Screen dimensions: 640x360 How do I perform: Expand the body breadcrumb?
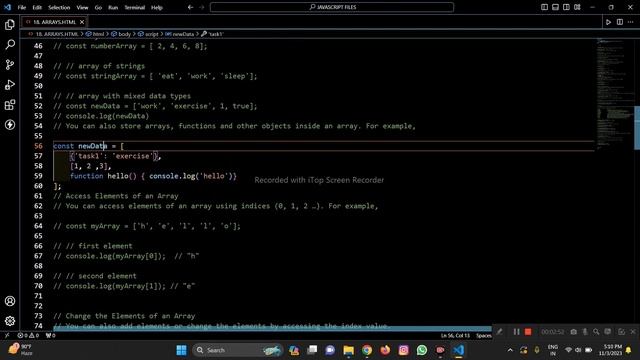tap(121, 34)
